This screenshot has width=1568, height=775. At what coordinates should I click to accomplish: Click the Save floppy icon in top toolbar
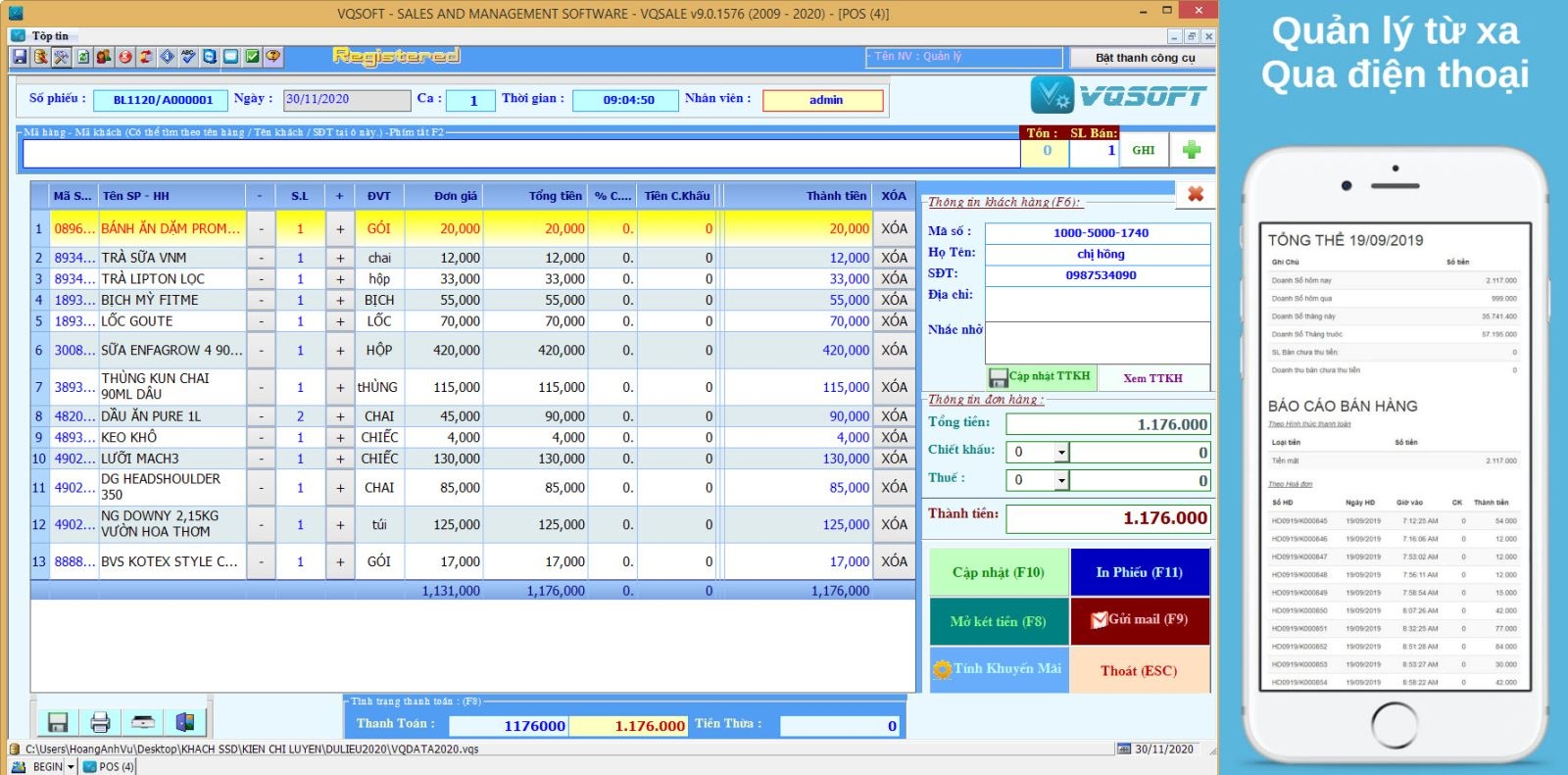pos(20,57)
